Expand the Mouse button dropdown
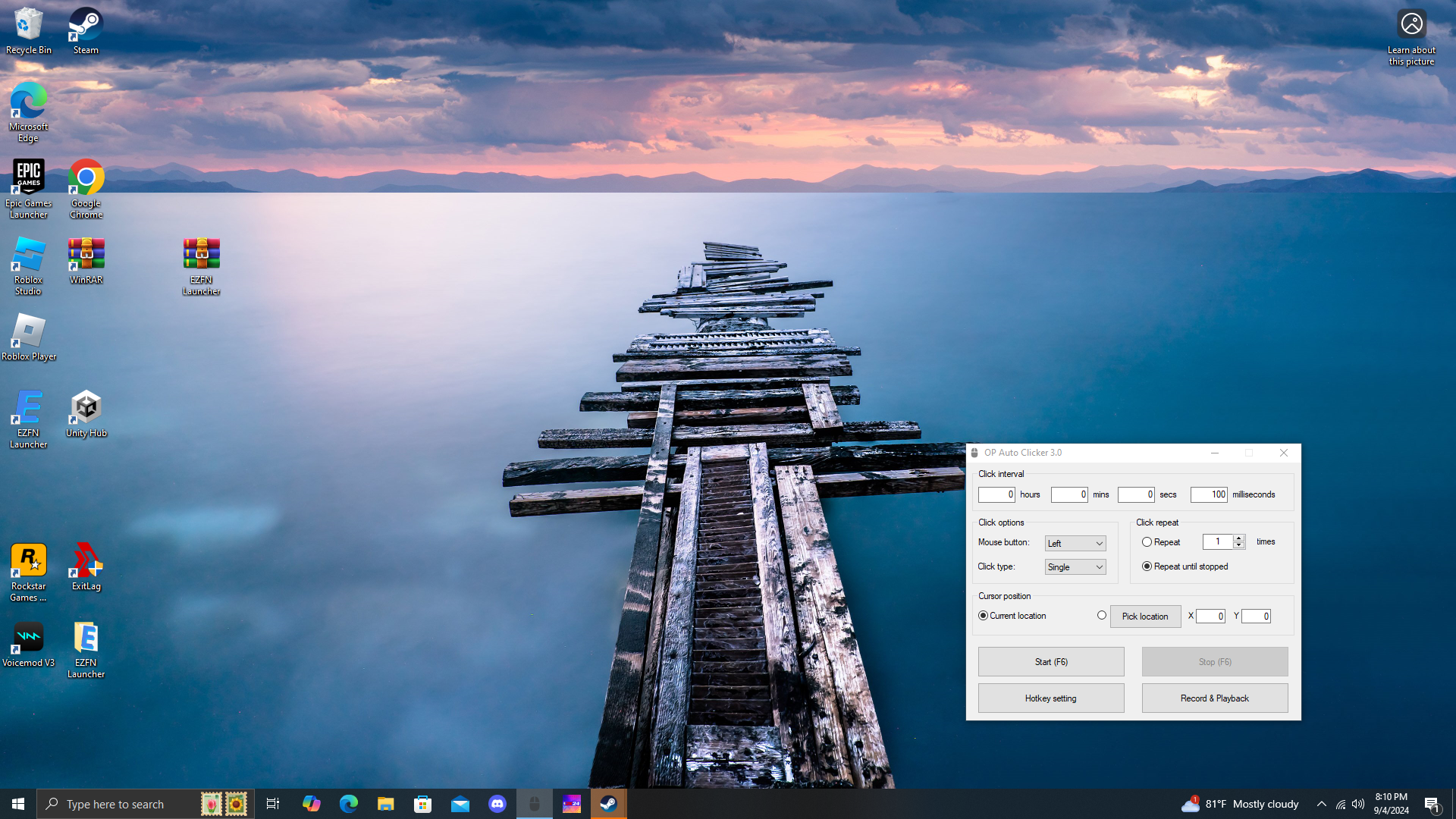Screen dimensions: 1456x819 [1075, 544]
